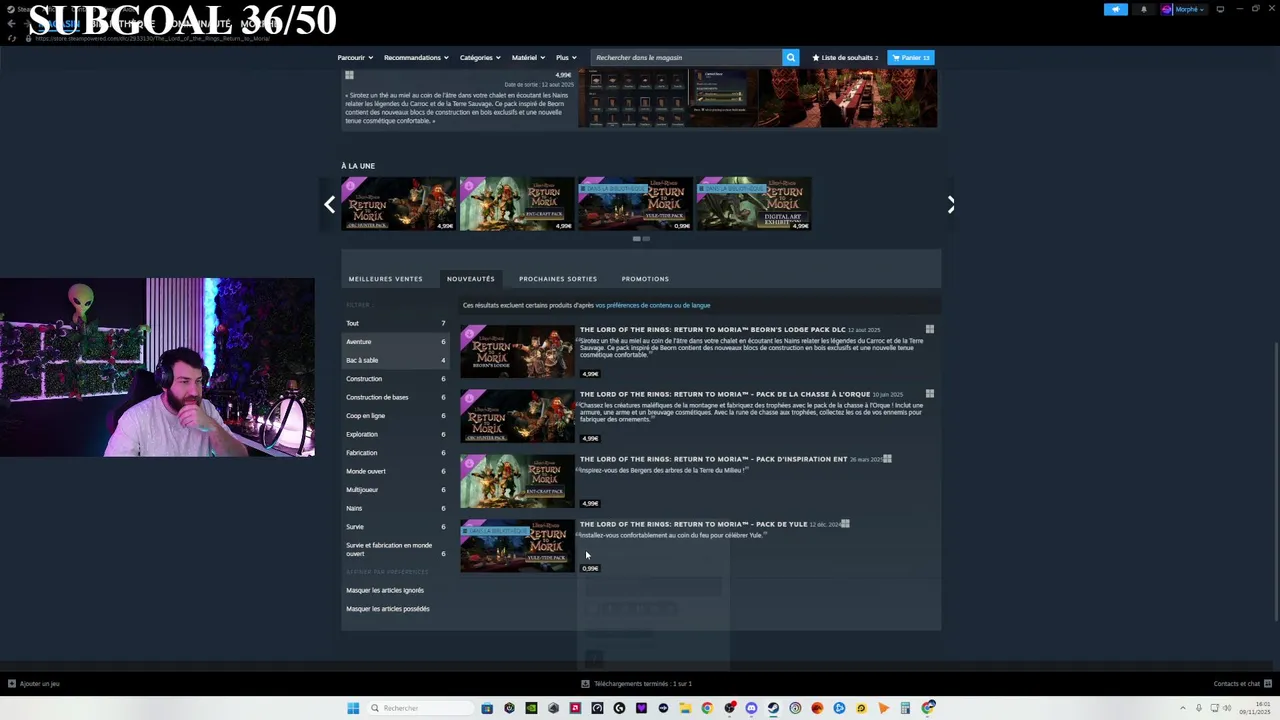Expand the Parcourir menu
1280x720 pixels.
point(355,57)
